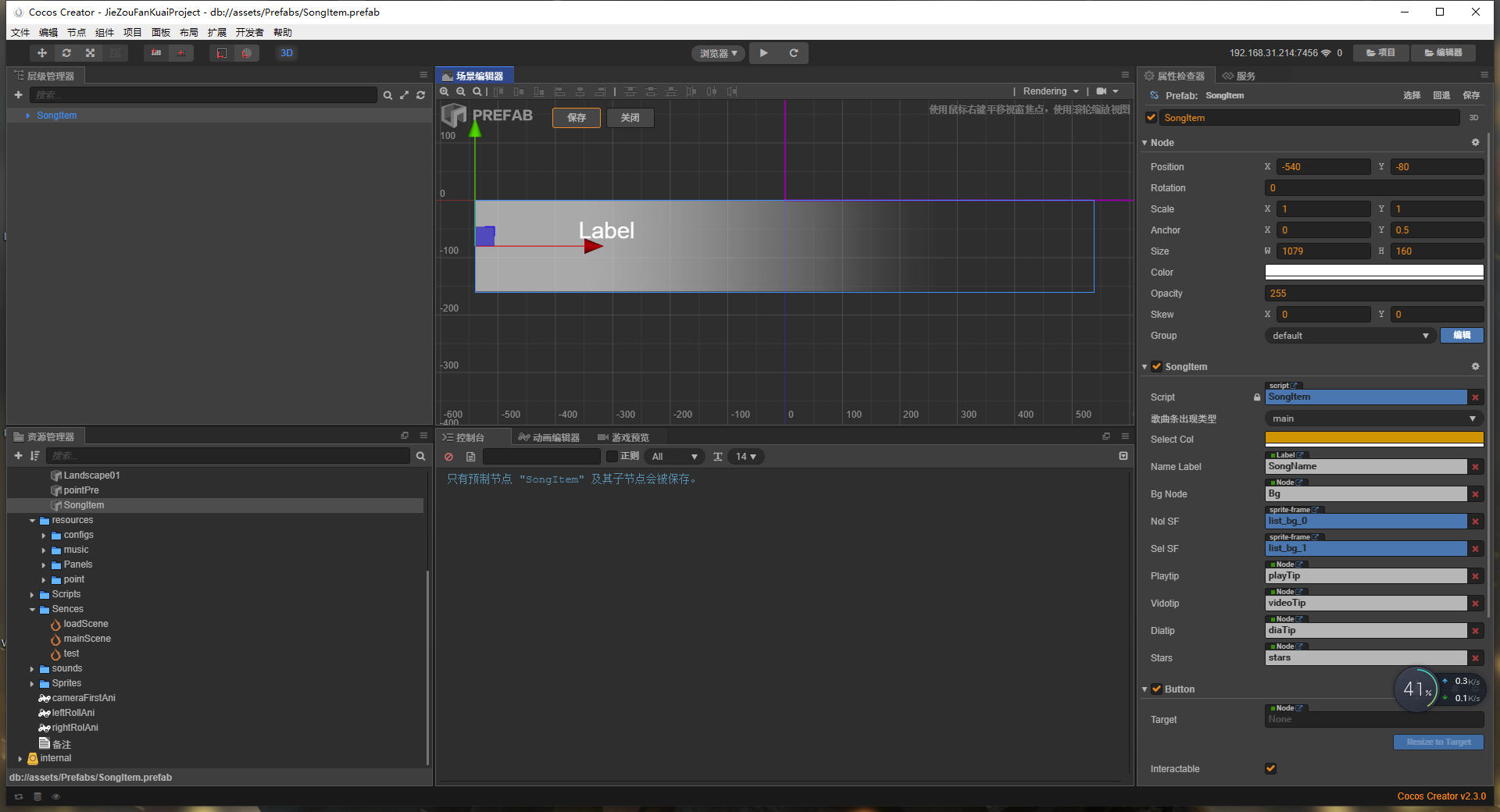Image resolution: width=1500 pixels, height=812 pixels.
Task: Select the Move transform tool
Action: tap(42, 53)
